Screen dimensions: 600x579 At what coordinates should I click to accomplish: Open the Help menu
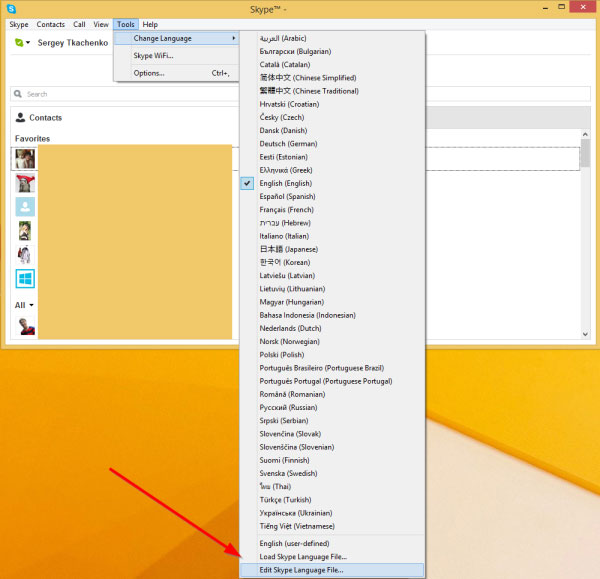tap(150, 24)
